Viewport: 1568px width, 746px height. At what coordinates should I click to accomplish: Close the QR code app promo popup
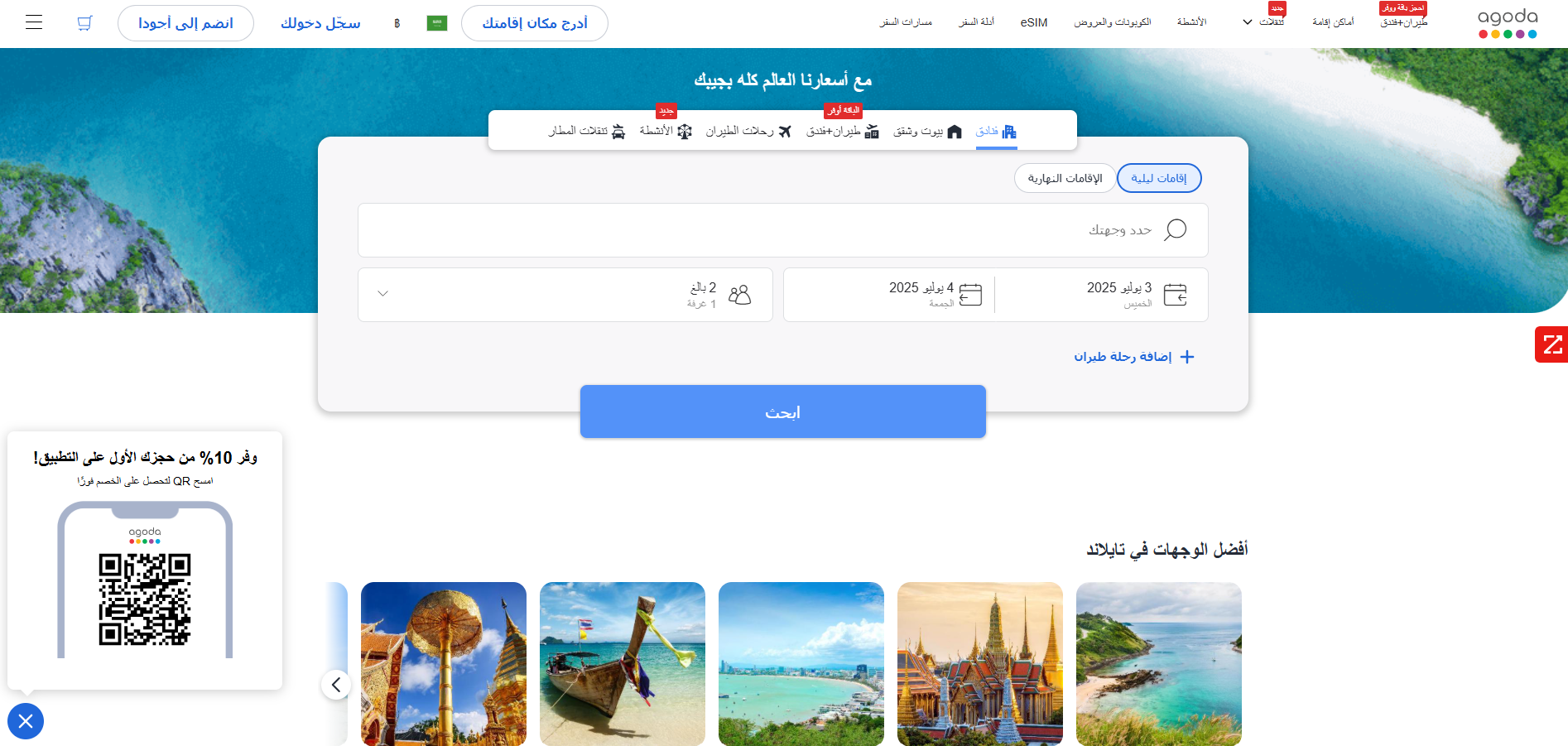26,721
